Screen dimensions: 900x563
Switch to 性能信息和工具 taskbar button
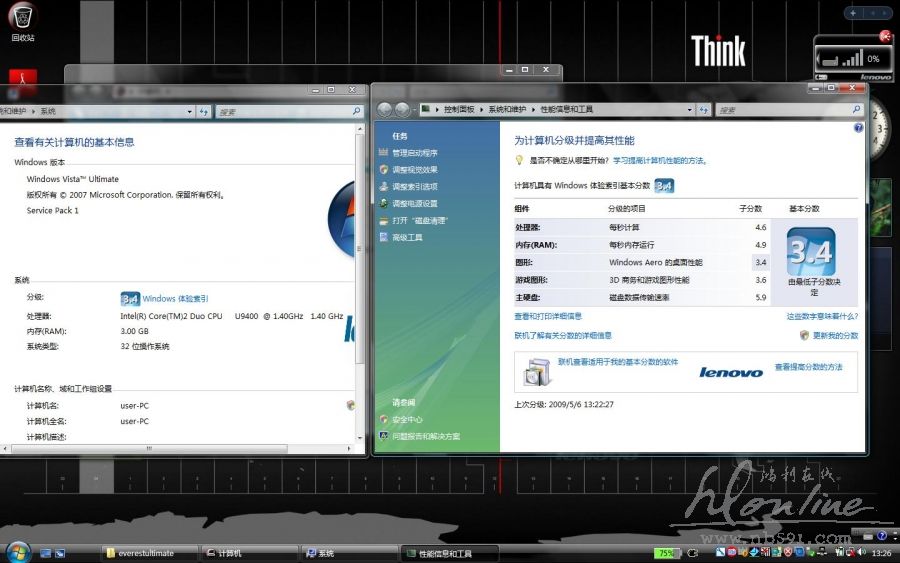click(451, 553)
